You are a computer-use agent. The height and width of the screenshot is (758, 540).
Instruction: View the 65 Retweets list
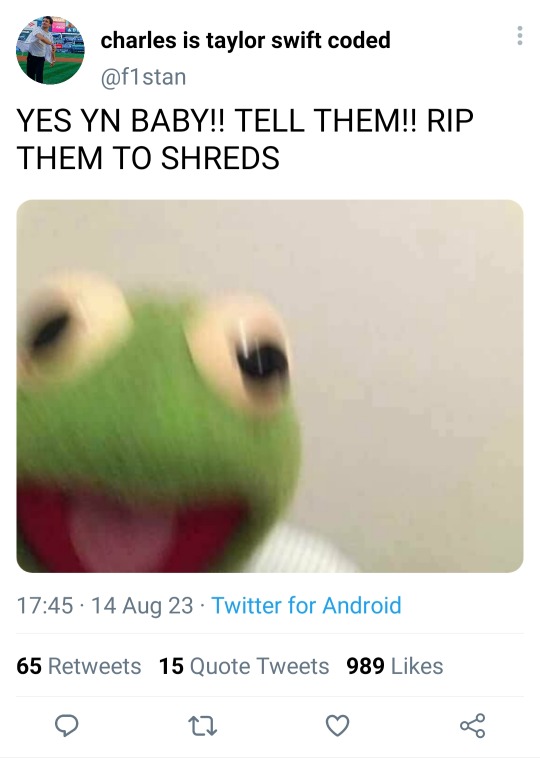click(78, 666)
